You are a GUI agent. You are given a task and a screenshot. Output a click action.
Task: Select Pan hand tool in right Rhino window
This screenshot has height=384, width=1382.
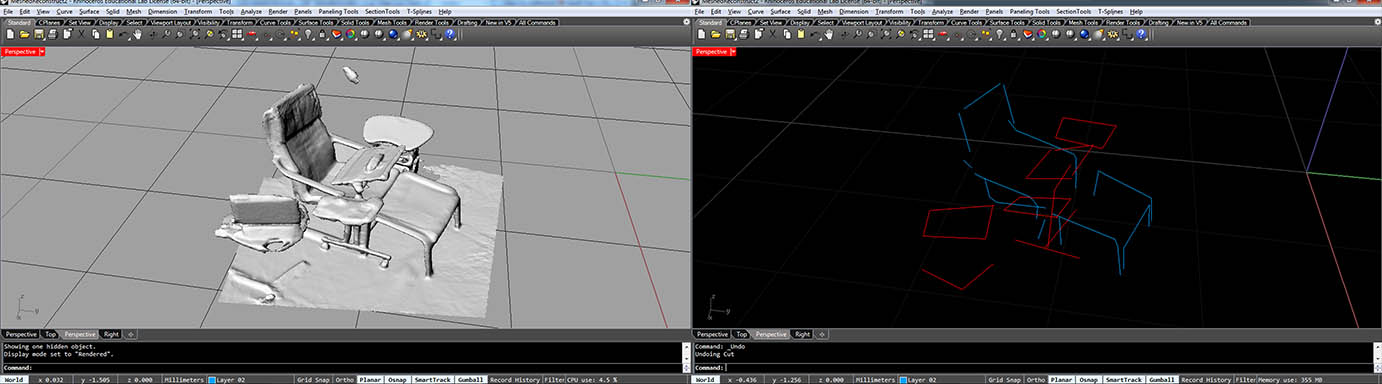point(829,34)
